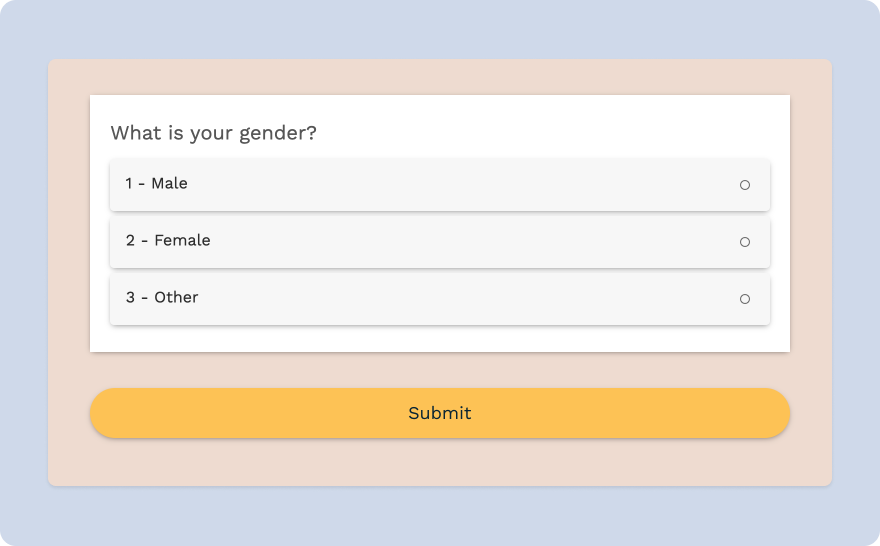
Task: Select the Male radio button circle
Action: click(x=744, y=185)
